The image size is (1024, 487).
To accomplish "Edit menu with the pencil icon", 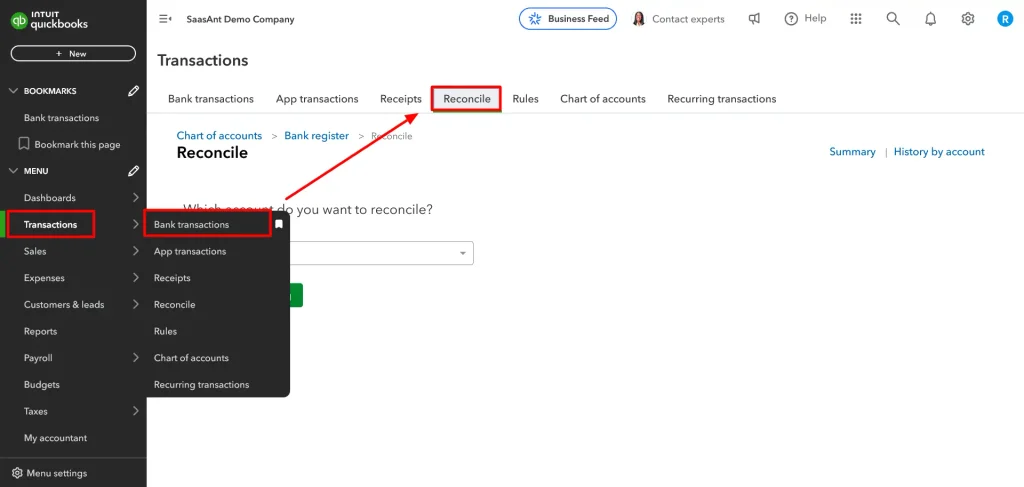I will pyautogui.click(x=133, y=171).
